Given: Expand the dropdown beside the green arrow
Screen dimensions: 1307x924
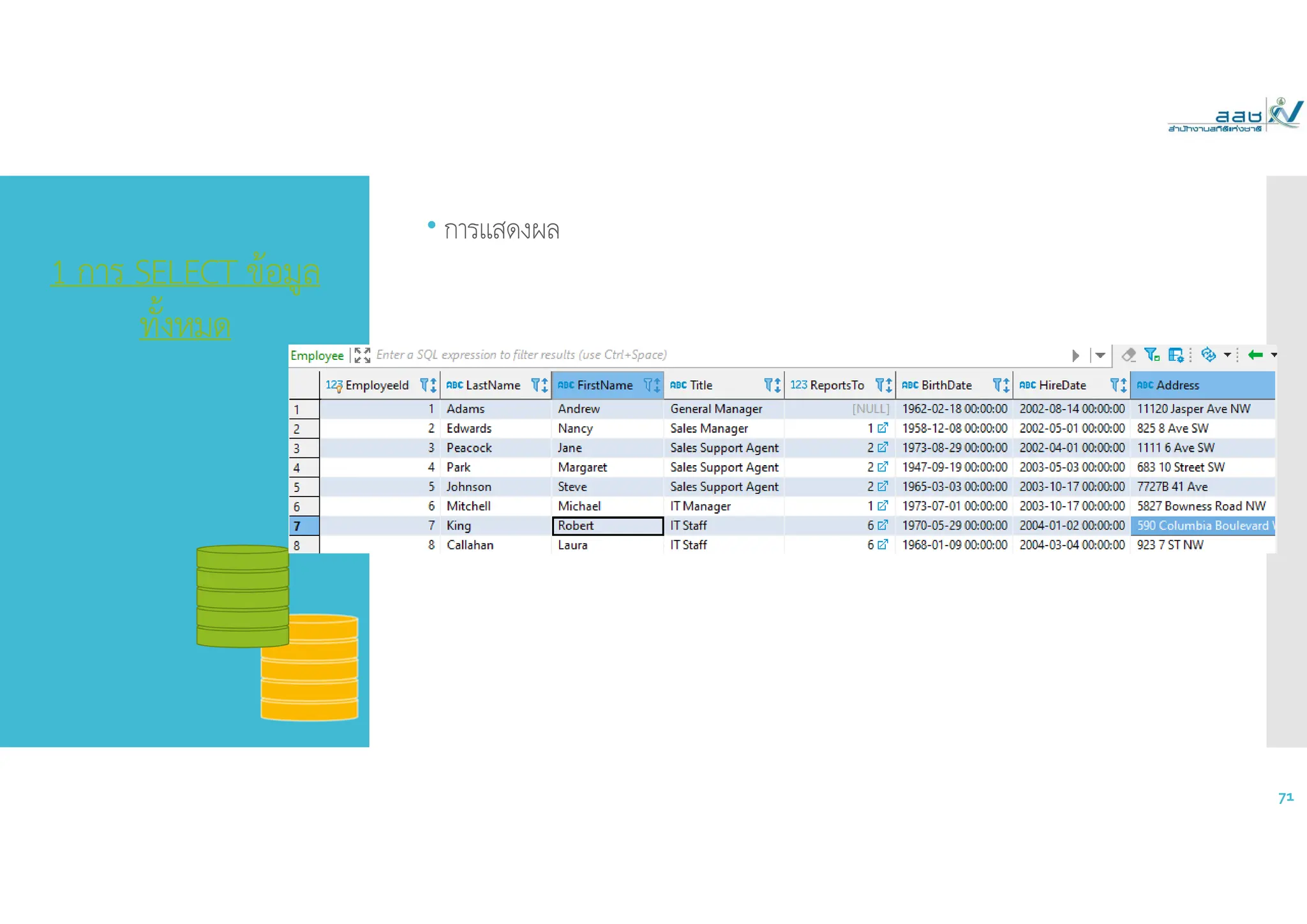Looking at the screenshot, I should [1274, 355].
